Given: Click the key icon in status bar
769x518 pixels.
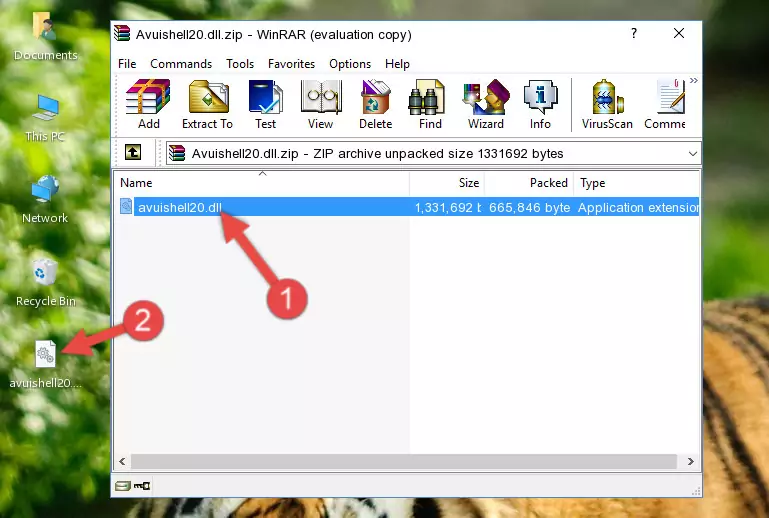Looking at the screenshot, I should [x=142, y=486].
